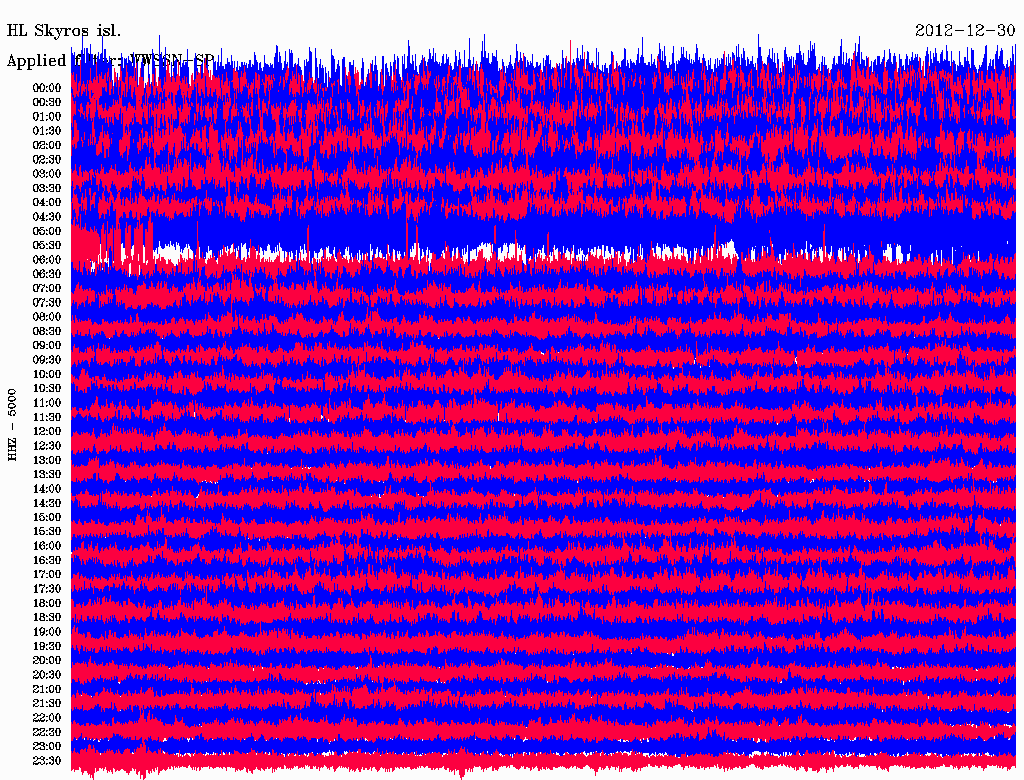This screenshot has height=780, width=1024.
Task: Select the 20:00 time label
Action: coord(47,660)
